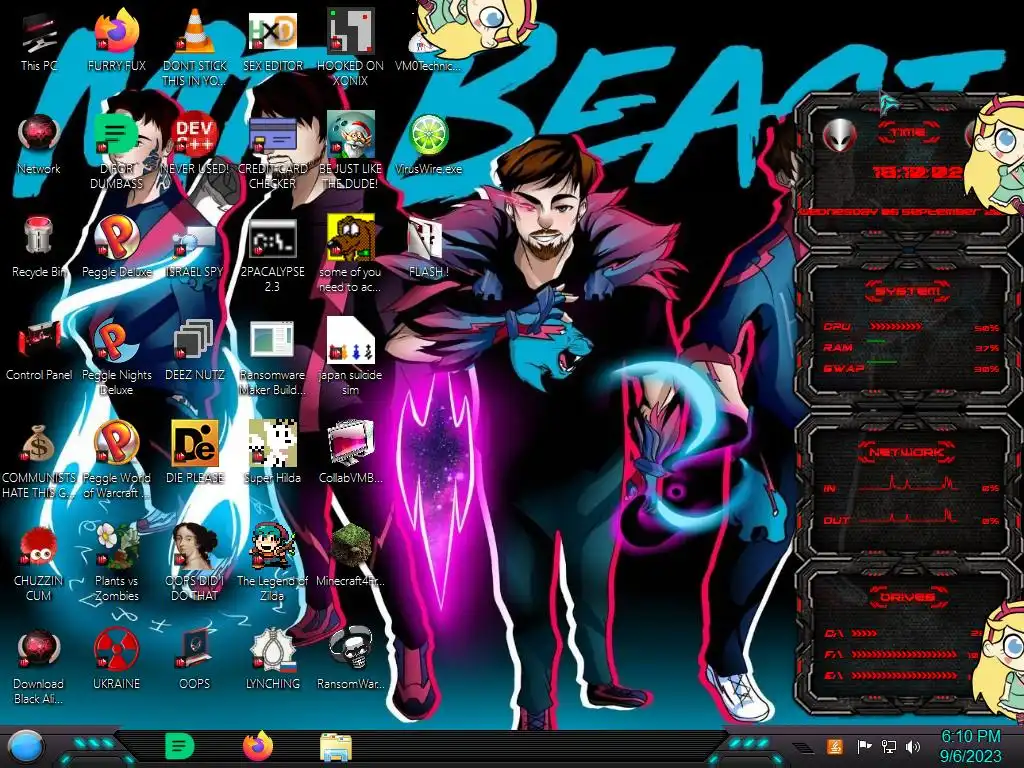Click the Start orb on the taskbar

[27, 746]
